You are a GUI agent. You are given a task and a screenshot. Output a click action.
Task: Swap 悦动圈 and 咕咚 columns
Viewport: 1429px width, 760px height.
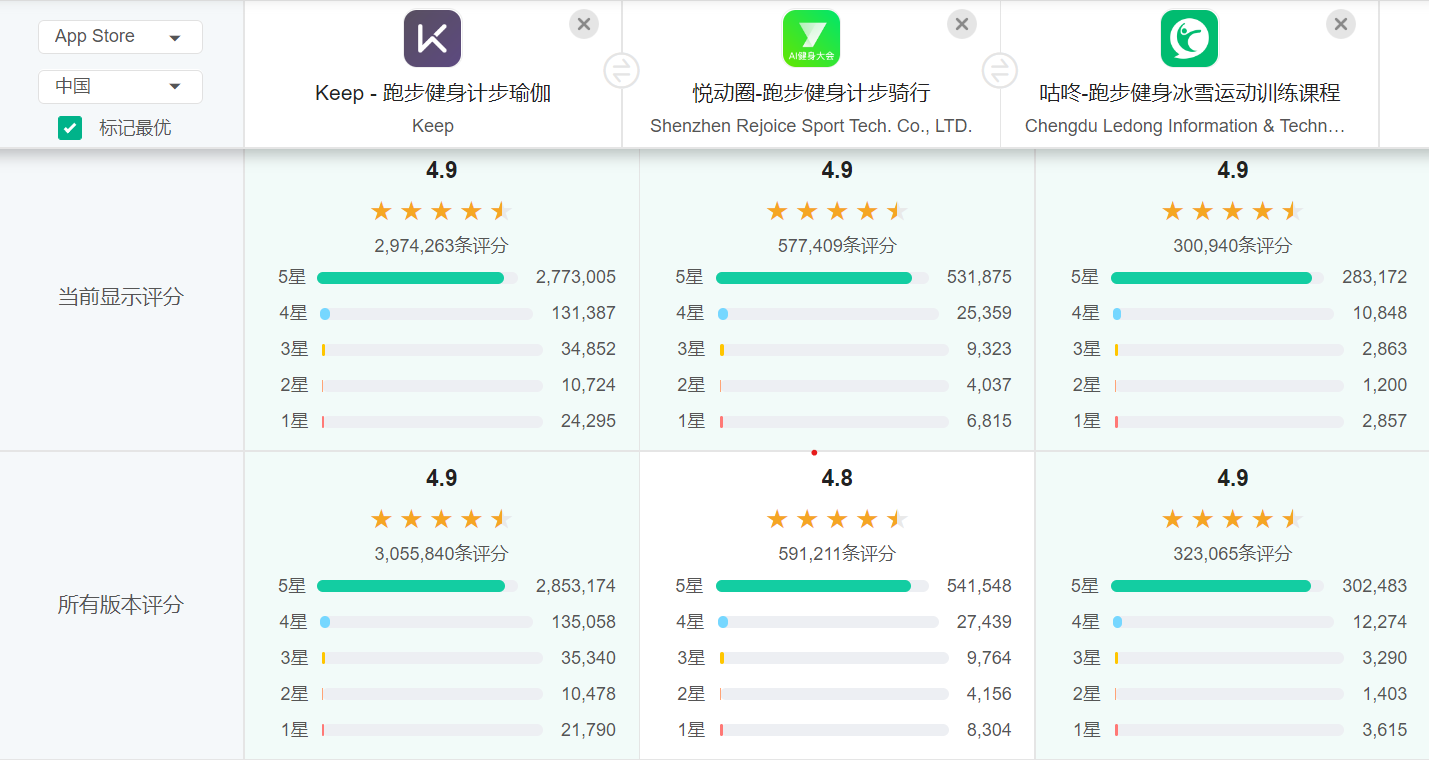pyautogui.click(x=999, y=71)
